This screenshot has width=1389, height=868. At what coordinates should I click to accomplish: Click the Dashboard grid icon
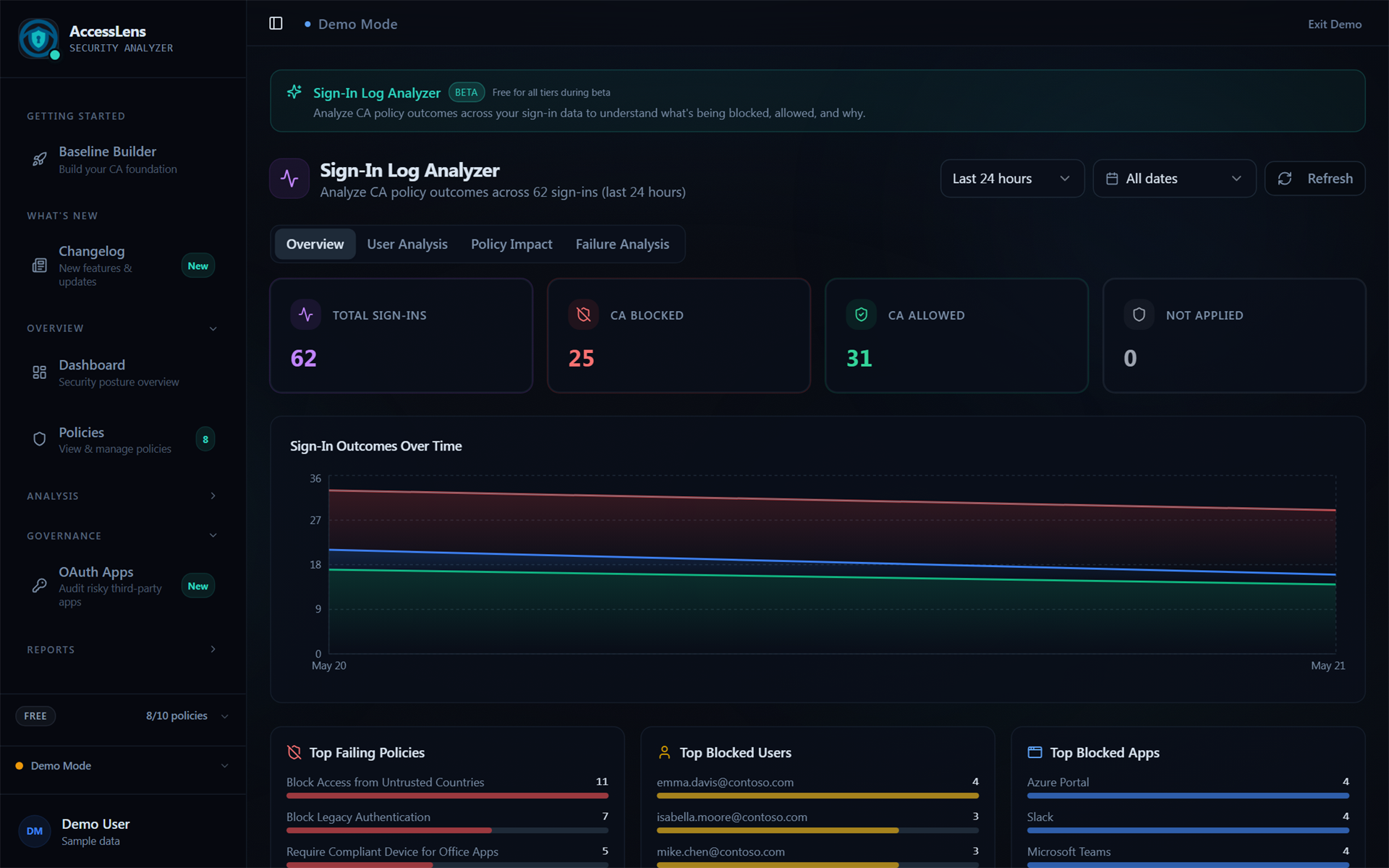40,373
